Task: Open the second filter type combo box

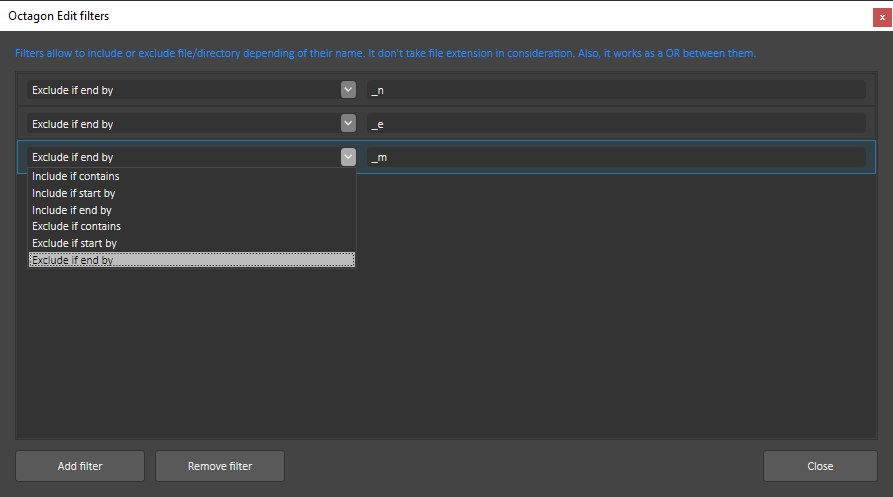Action: 185,124
